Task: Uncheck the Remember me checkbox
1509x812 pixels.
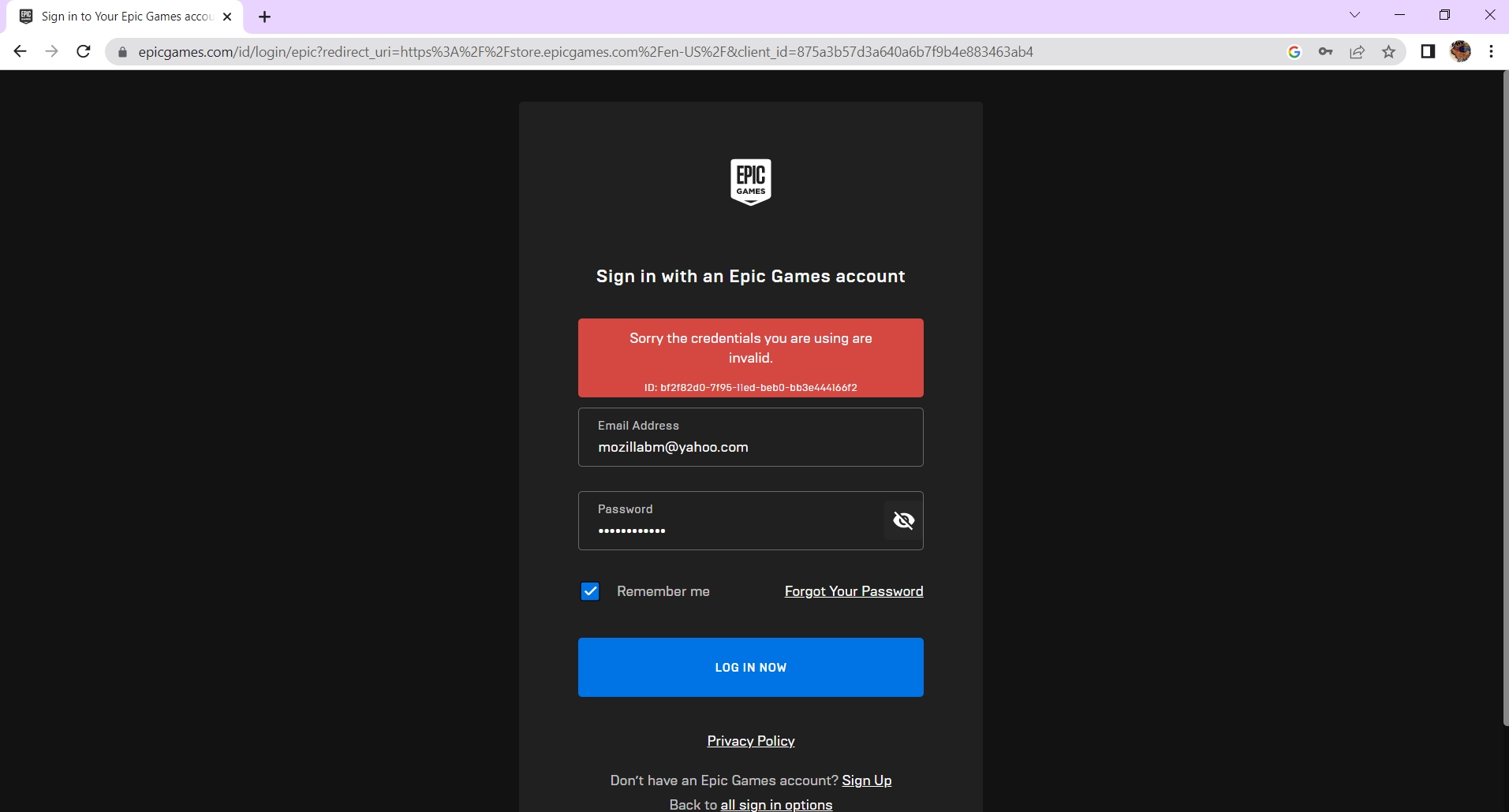Action: 590,590
